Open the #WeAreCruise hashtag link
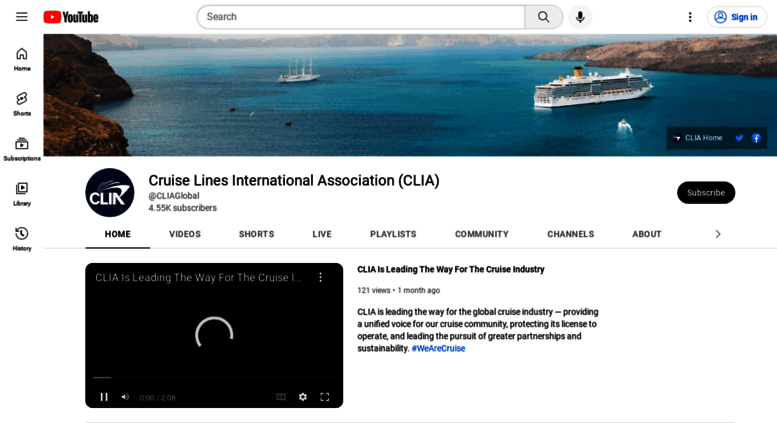The width and height of the screenshot is (777, 423). pos(439,349)
